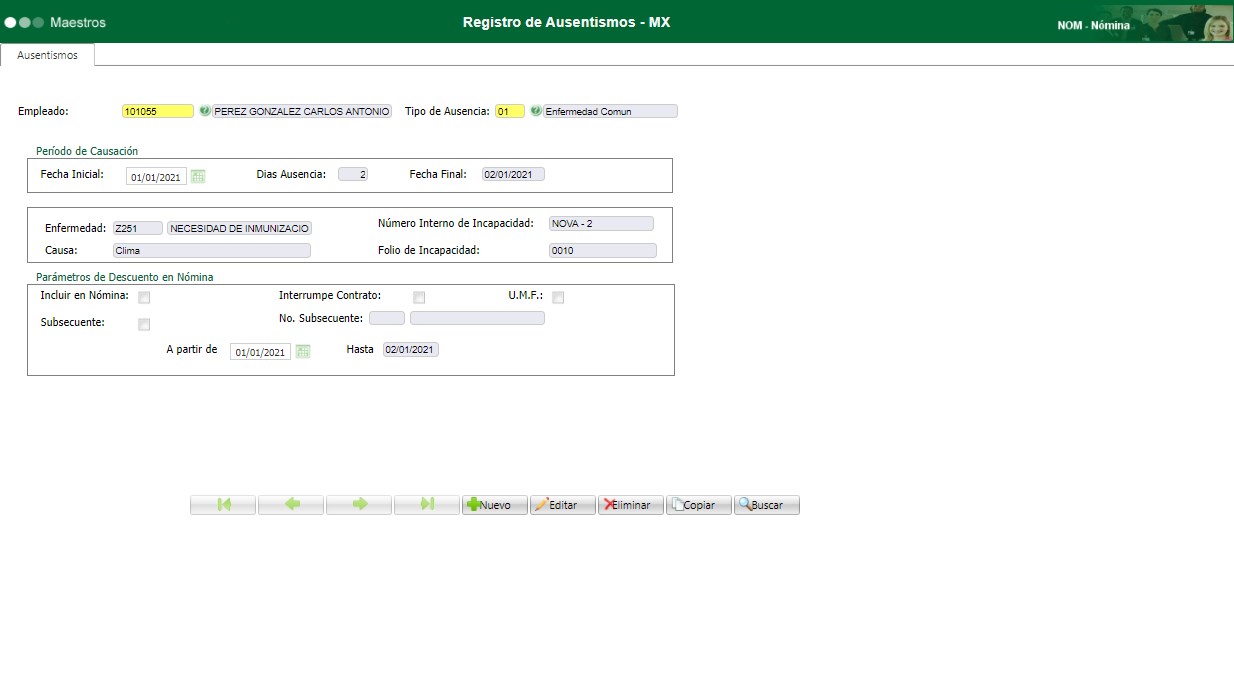The width and height of the screenshot is (1234, 698).
Task: Toggle the Interrumpe Contrato checkbox
Action: 419,297
